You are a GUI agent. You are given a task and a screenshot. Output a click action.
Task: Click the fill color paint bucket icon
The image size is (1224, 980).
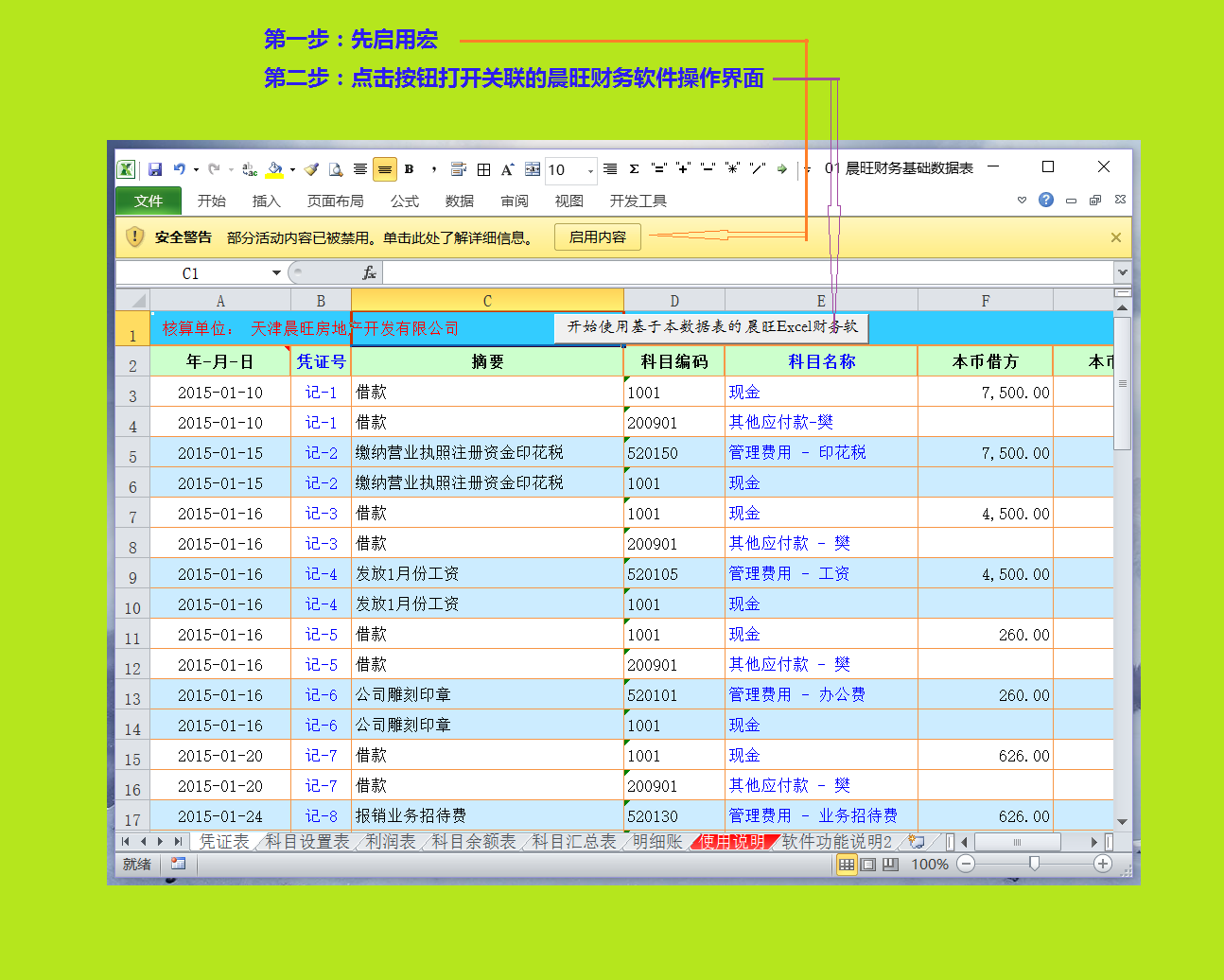click(274, 169)
